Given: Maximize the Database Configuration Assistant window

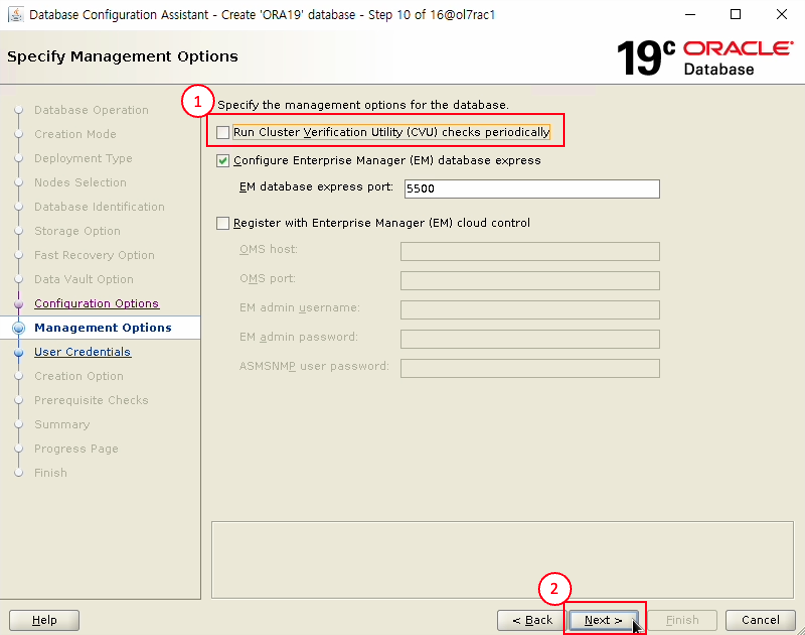Looking at the screenshot, I should (735, 14).
